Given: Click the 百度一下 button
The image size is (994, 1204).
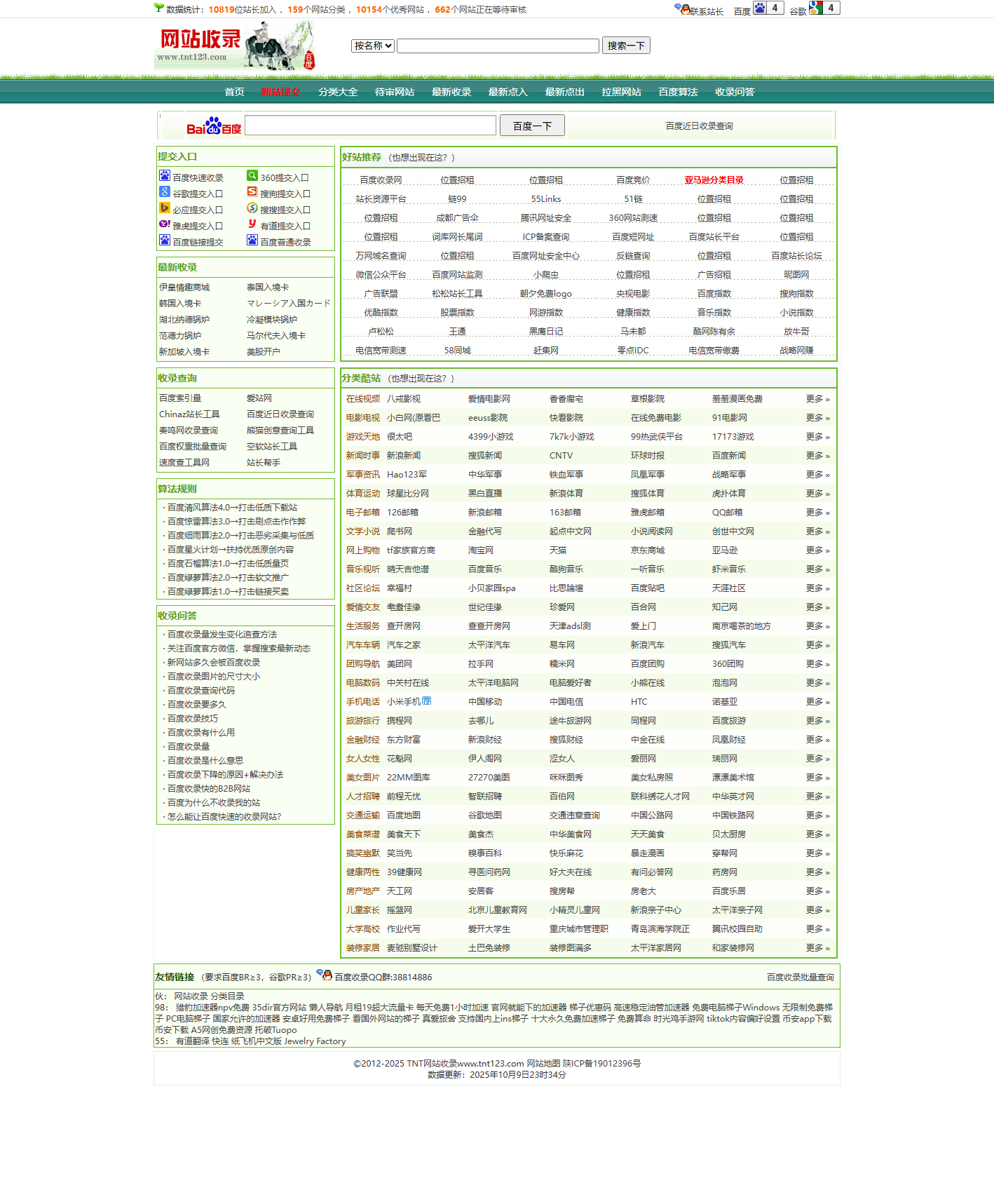Looking at the screenshot, I should coord(532,126).
